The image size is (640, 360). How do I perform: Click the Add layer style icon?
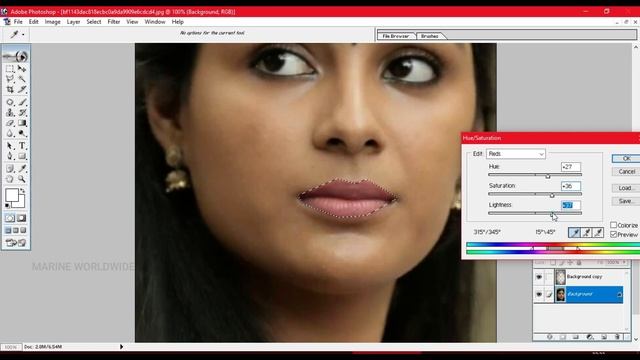(x=550, y=337)
